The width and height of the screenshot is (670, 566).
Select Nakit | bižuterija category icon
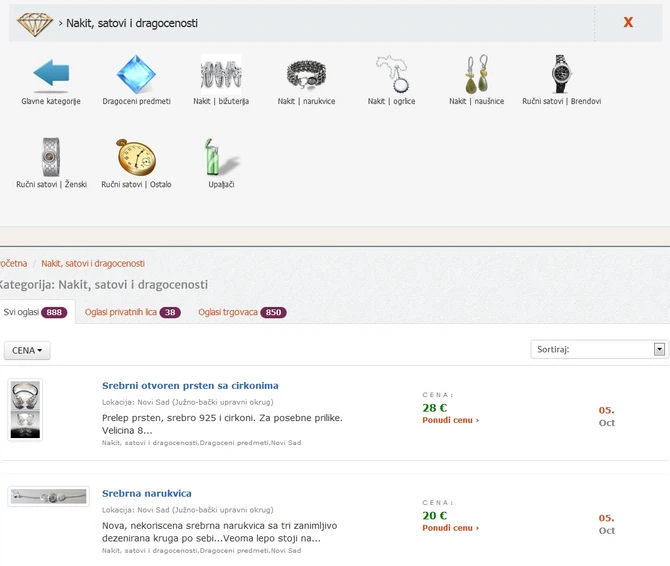[221, 75]
